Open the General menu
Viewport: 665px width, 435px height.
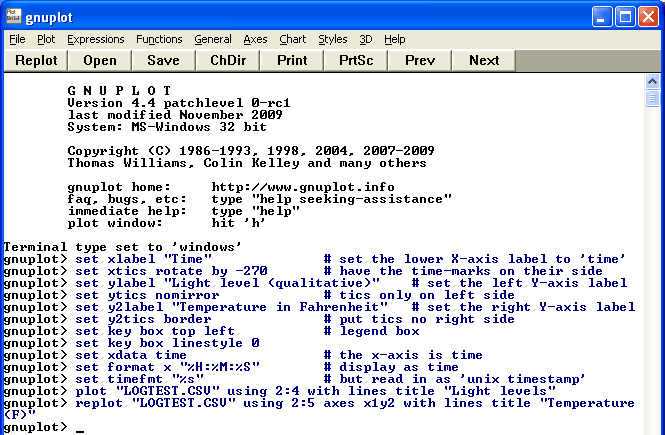click(x=213, y=39)
